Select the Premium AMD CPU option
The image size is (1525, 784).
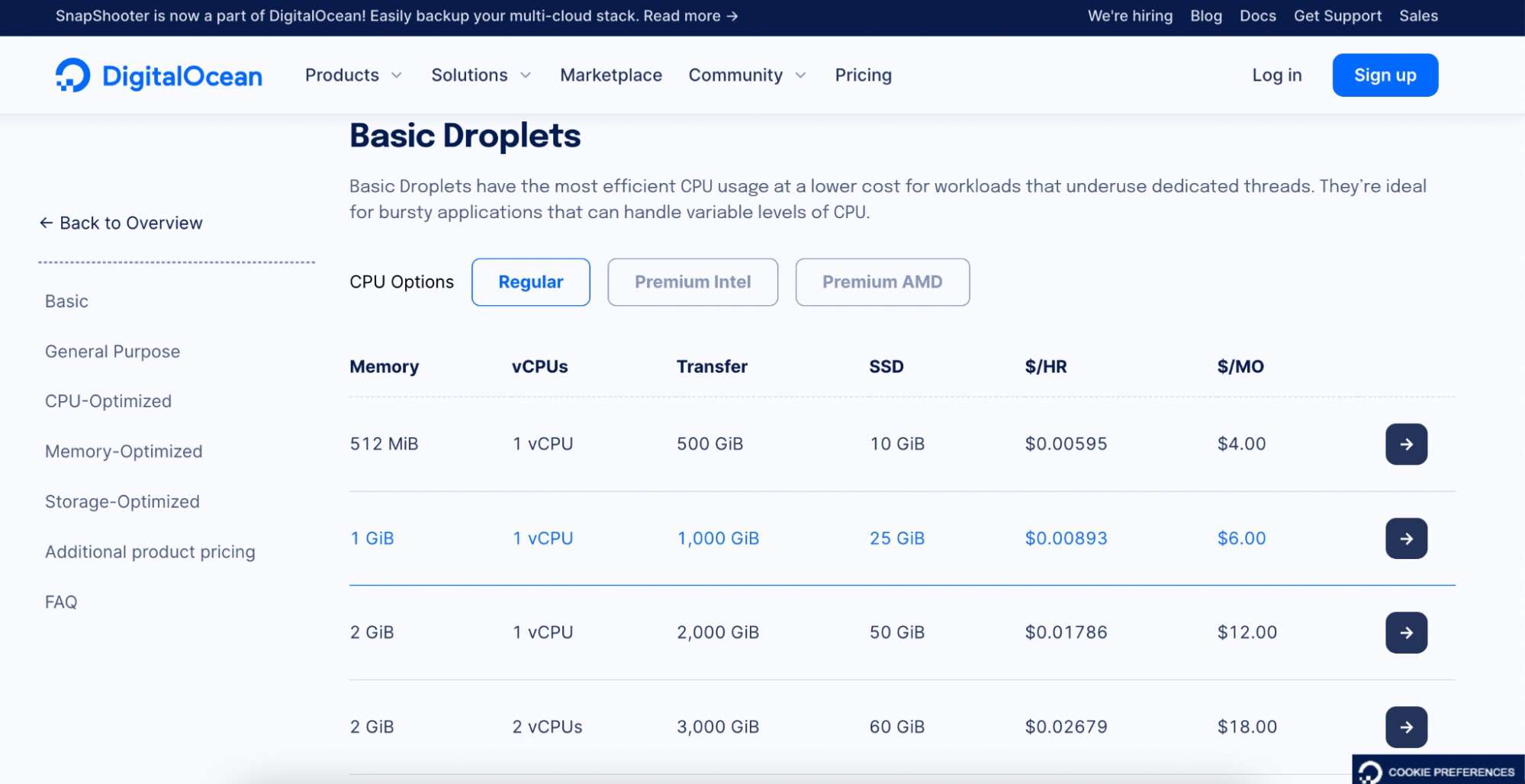(883, 282)
